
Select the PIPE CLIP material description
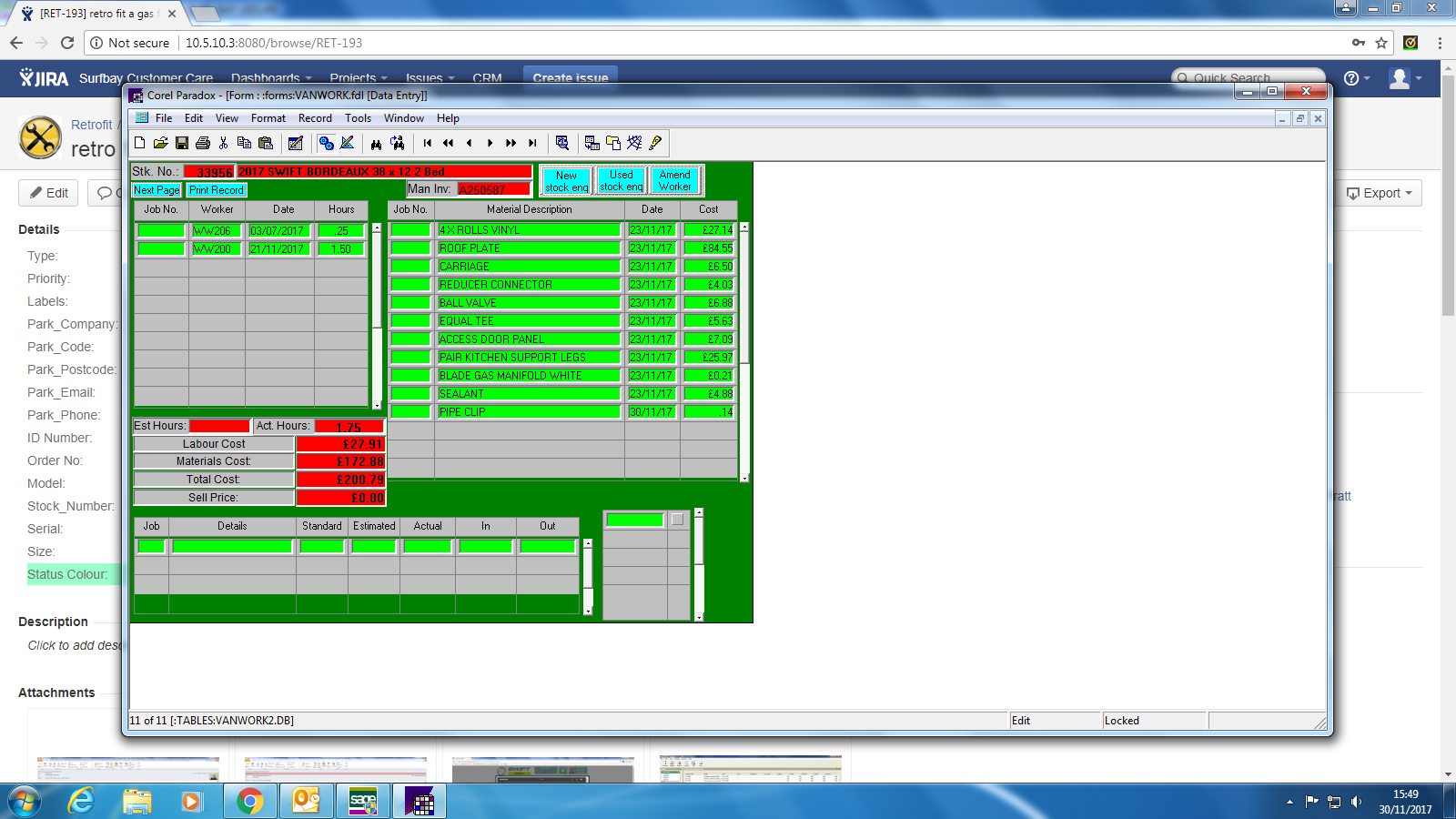click(529, 412)
